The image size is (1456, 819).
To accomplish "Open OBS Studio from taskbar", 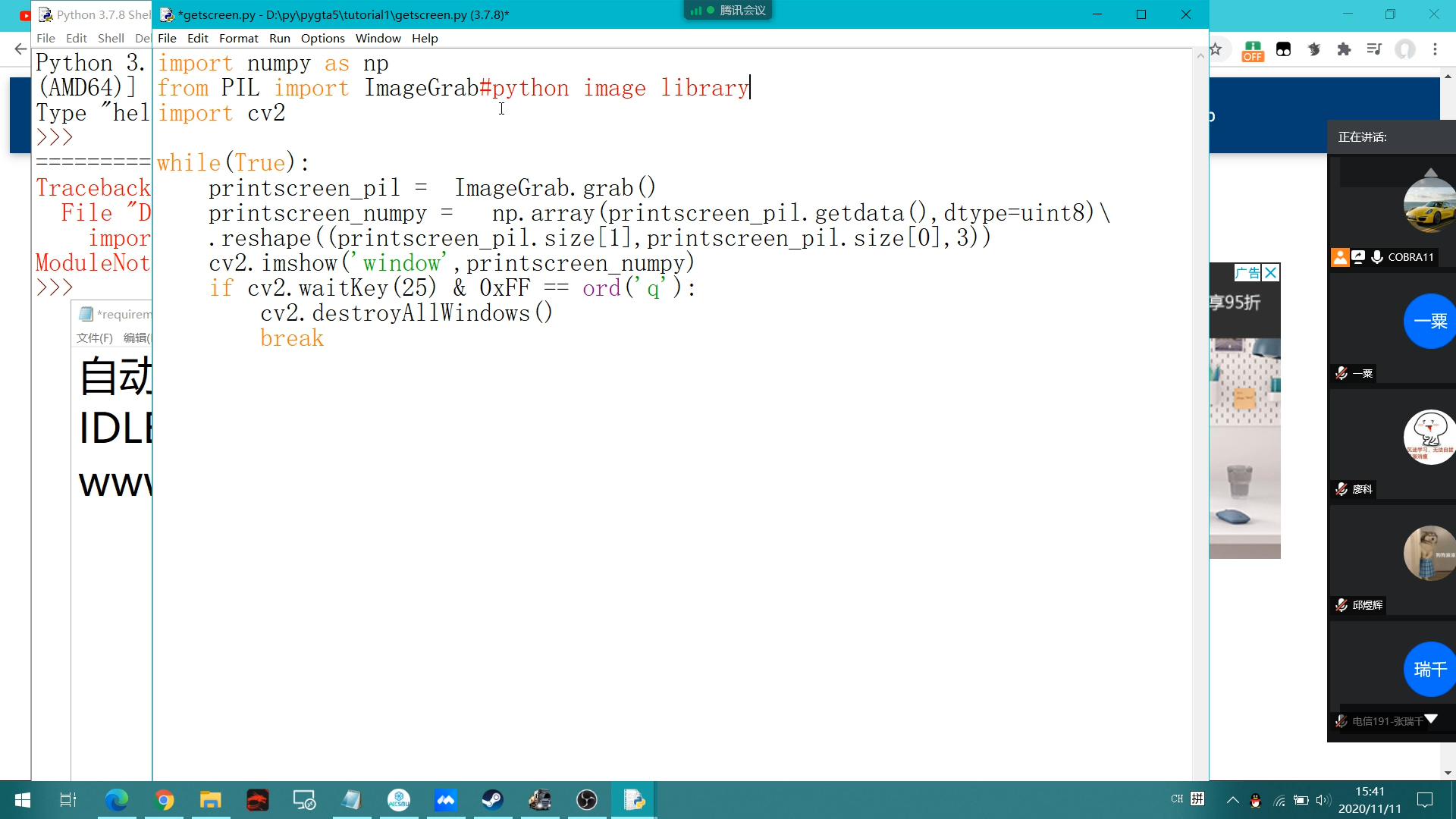I will pos(587,800).
